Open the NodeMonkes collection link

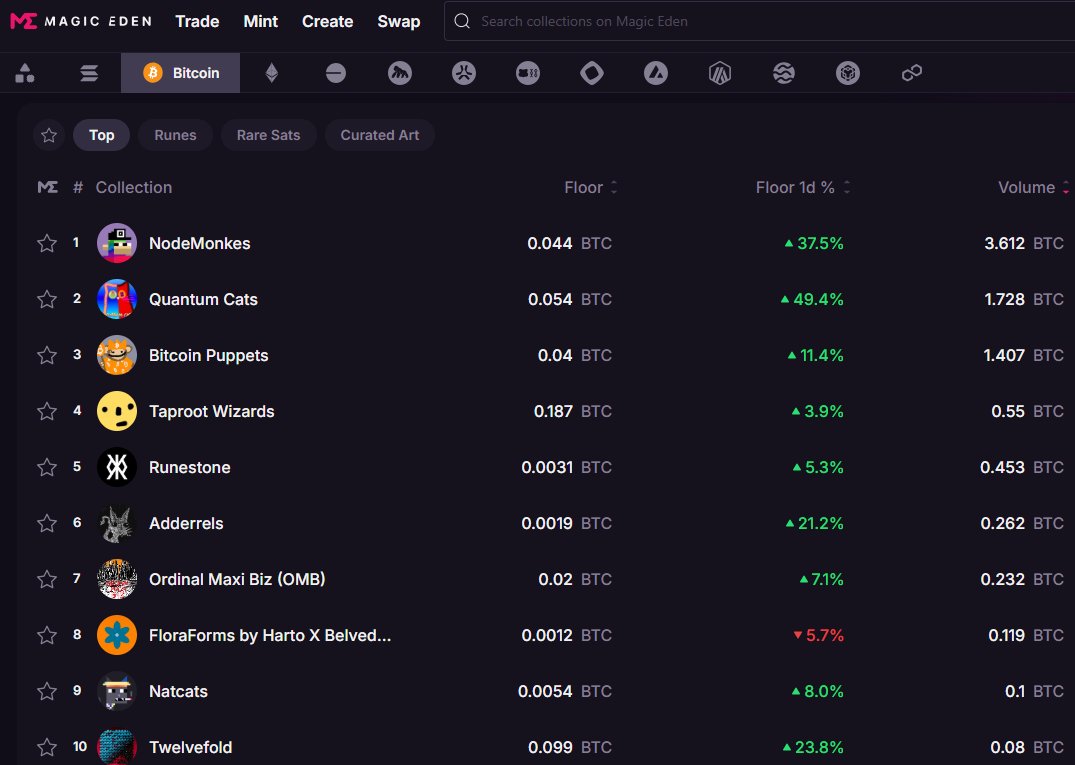click(200, 243)
